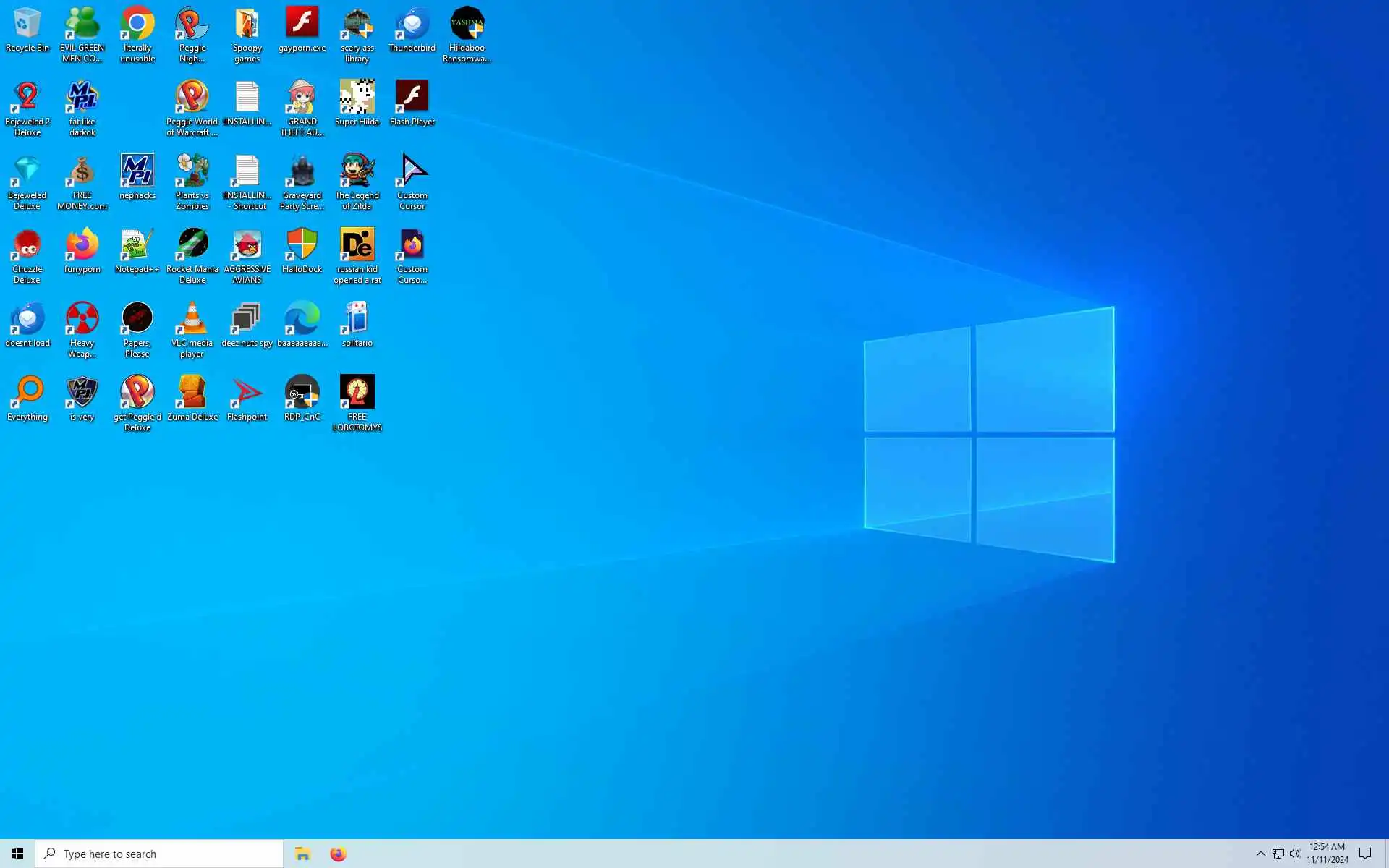Open the volume control in tray
This screenshot has width=1389, height=868.
[1295, 854]
